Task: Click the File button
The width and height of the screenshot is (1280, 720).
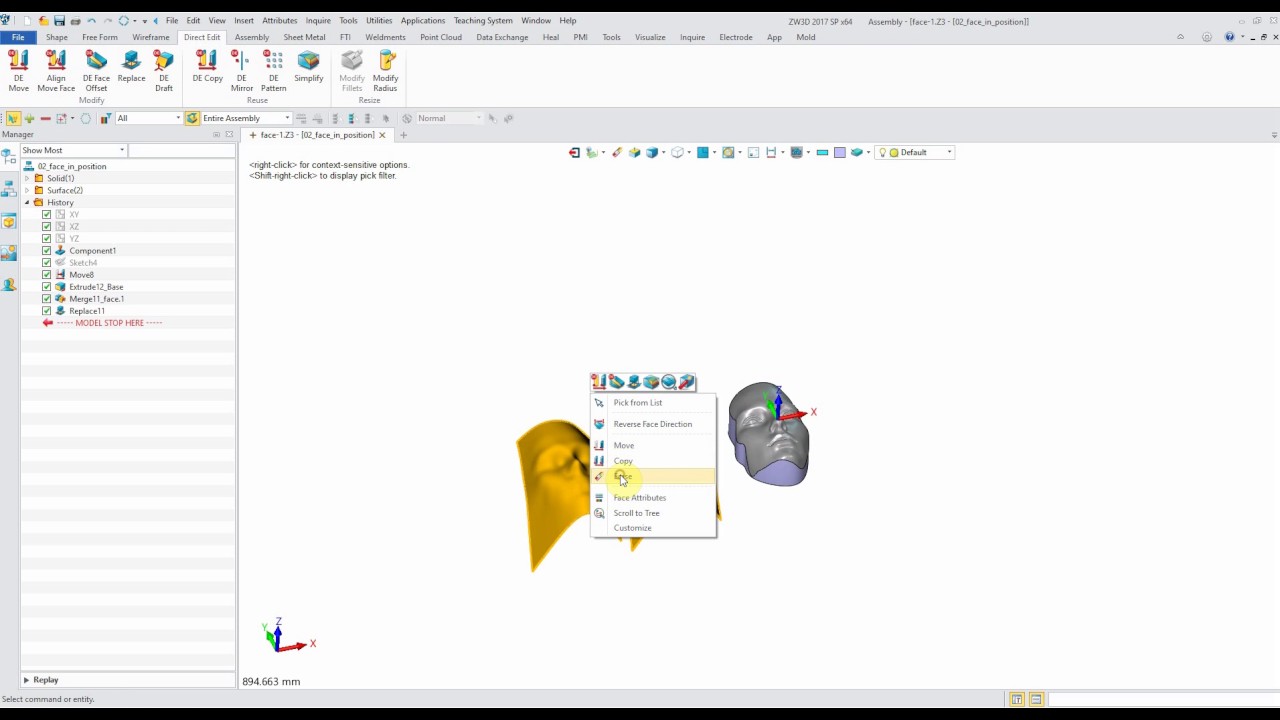Action: [x=18, y=37]
